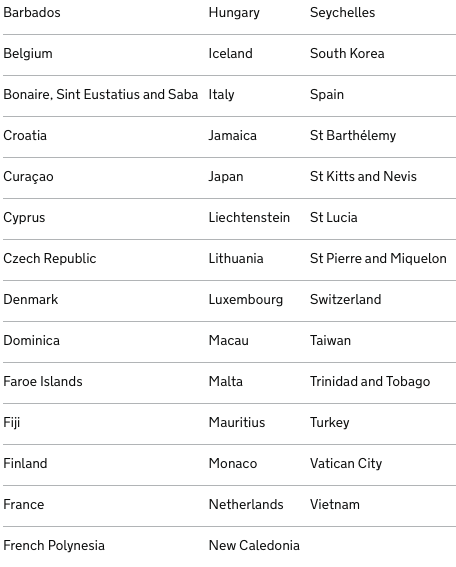
Task: Click the Luxembourg cell
Action: coord(246,300)
